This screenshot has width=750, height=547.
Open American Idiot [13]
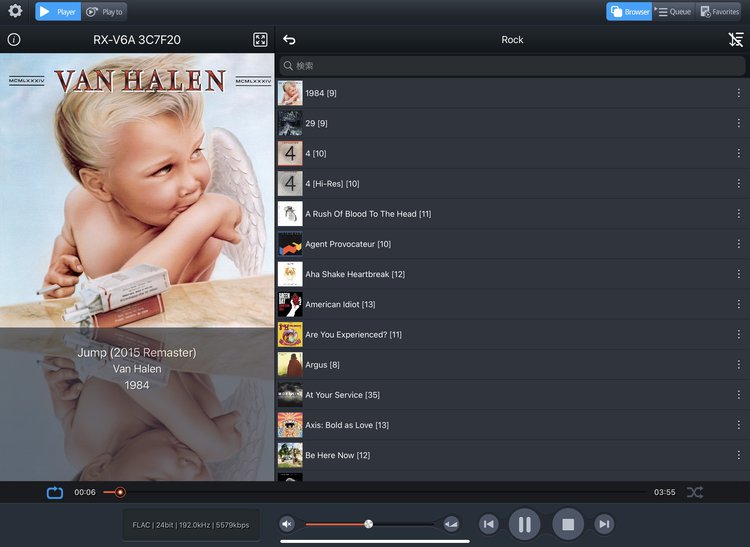coord(512,304)
